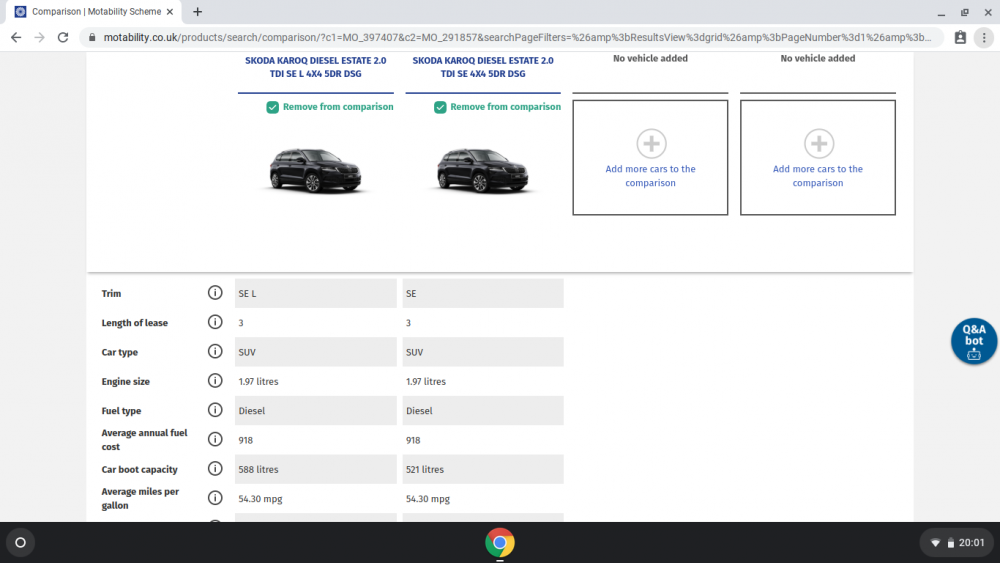This screenshot has height=563, width=1000.
Task: Select the Comparison Motability Scheme tab
Action: (96, 11)
